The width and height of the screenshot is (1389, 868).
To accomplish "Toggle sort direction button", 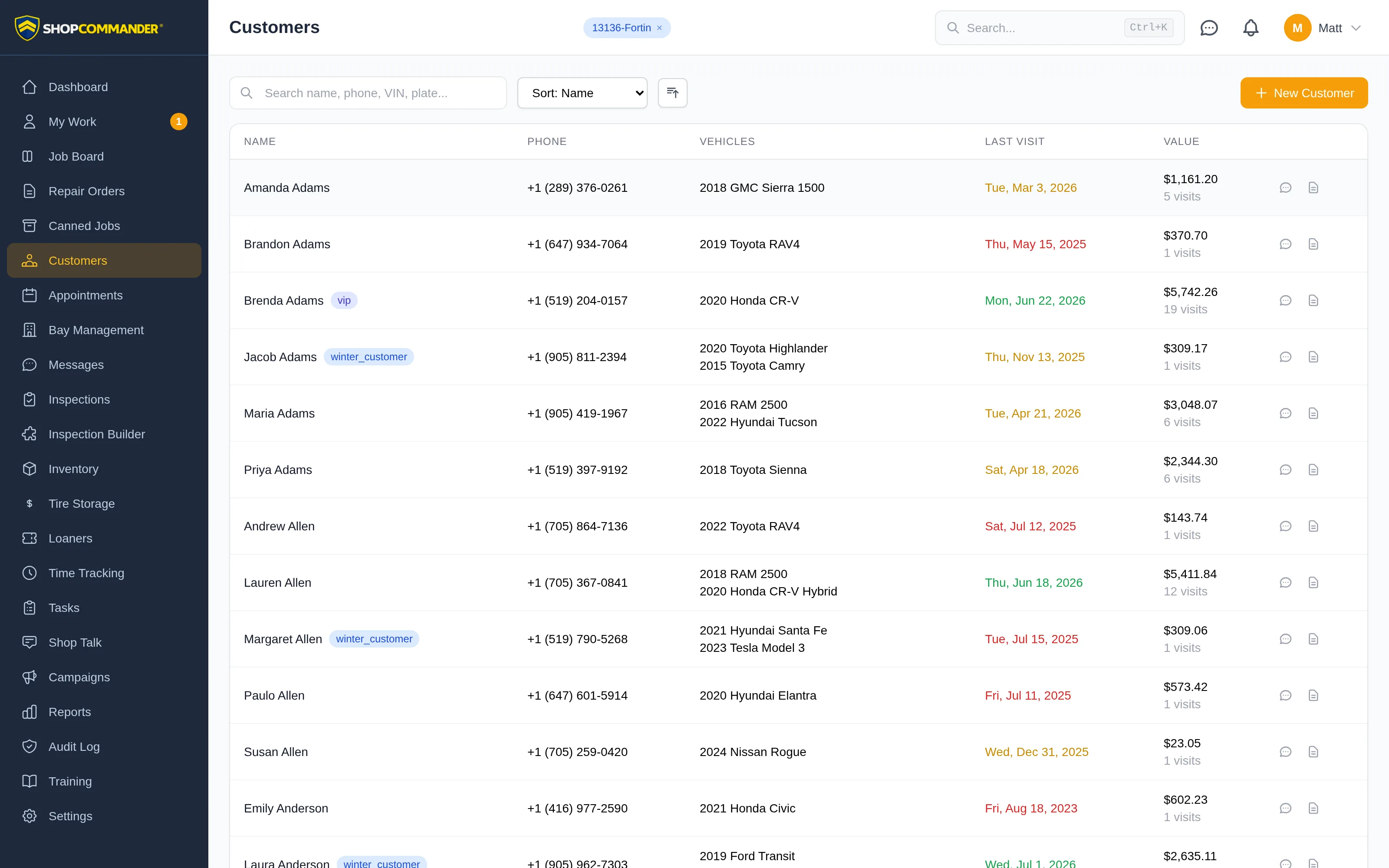I will coord(673,92).
